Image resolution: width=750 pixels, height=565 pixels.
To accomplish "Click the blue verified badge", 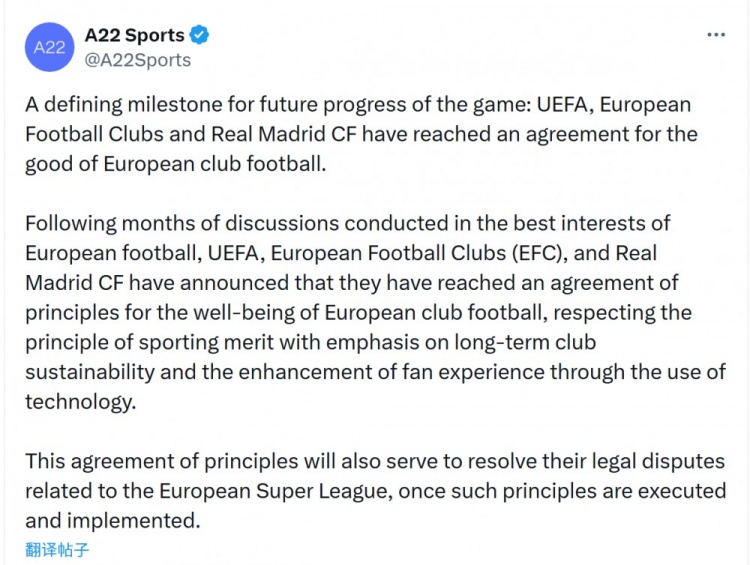I will pos(200,36).
